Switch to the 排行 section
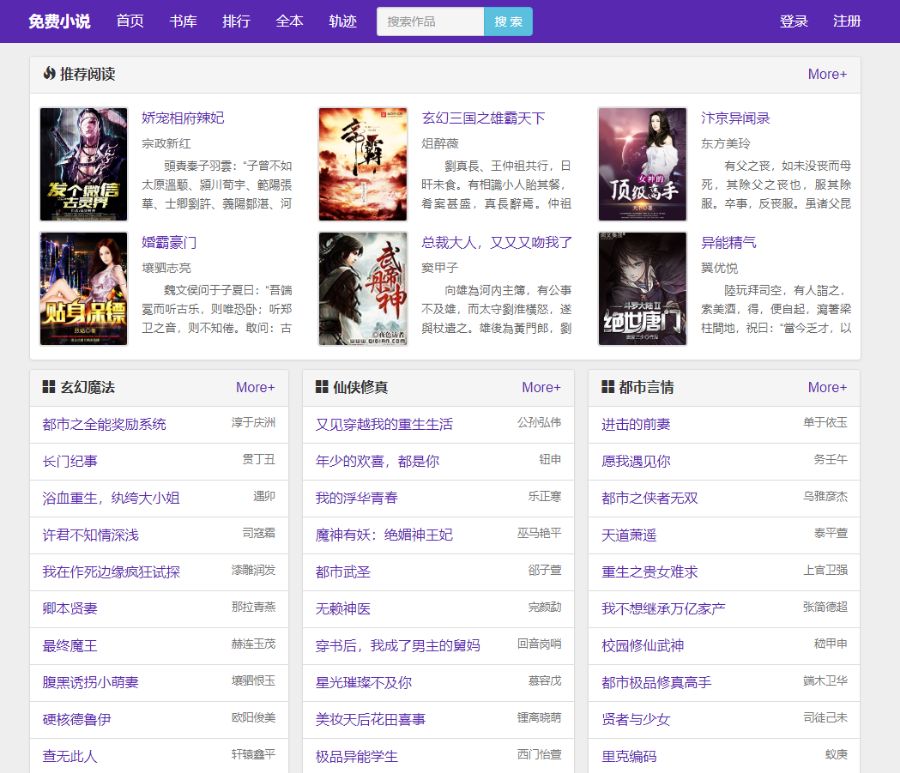The image size is (900, 773). click(236, 21)
